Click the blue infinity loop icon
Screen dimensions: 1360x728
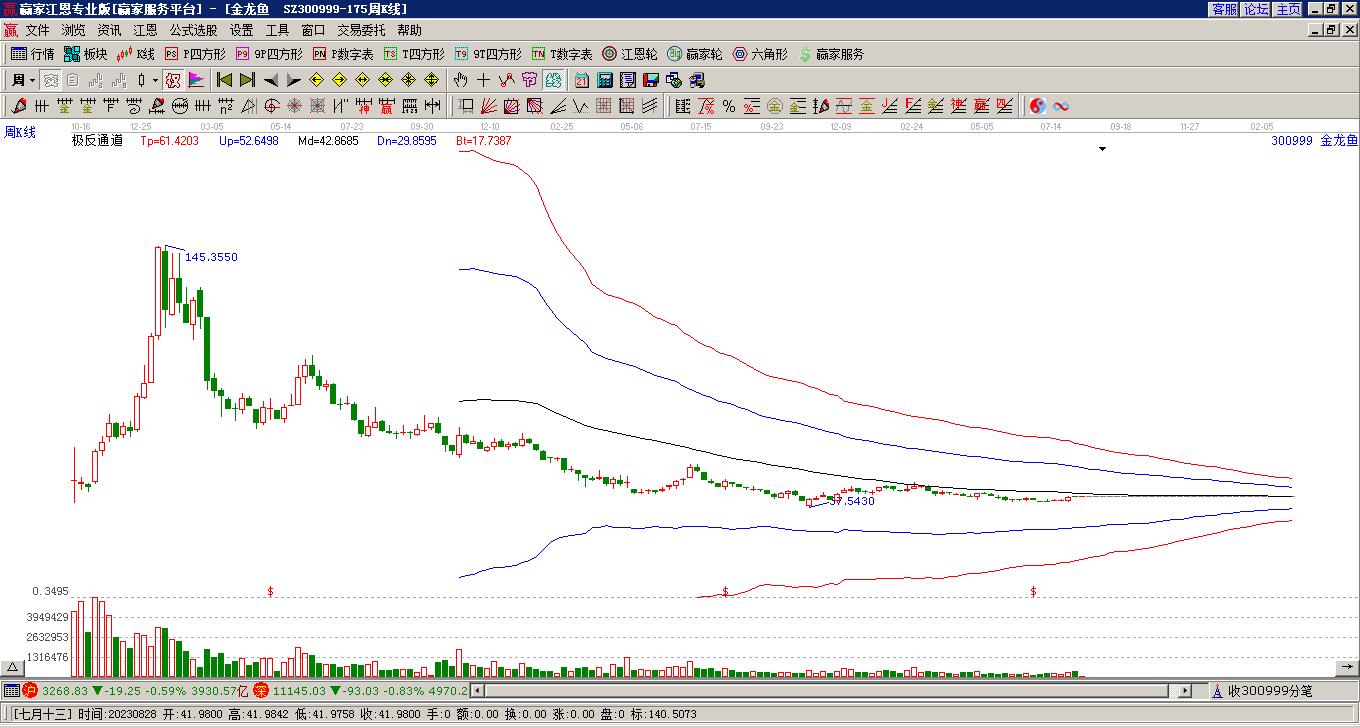tap(1061, 106)
